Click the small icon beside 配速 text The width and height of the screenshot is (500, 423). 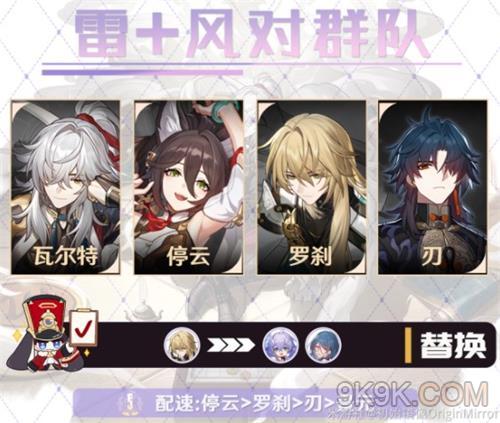tap(132, 403)
